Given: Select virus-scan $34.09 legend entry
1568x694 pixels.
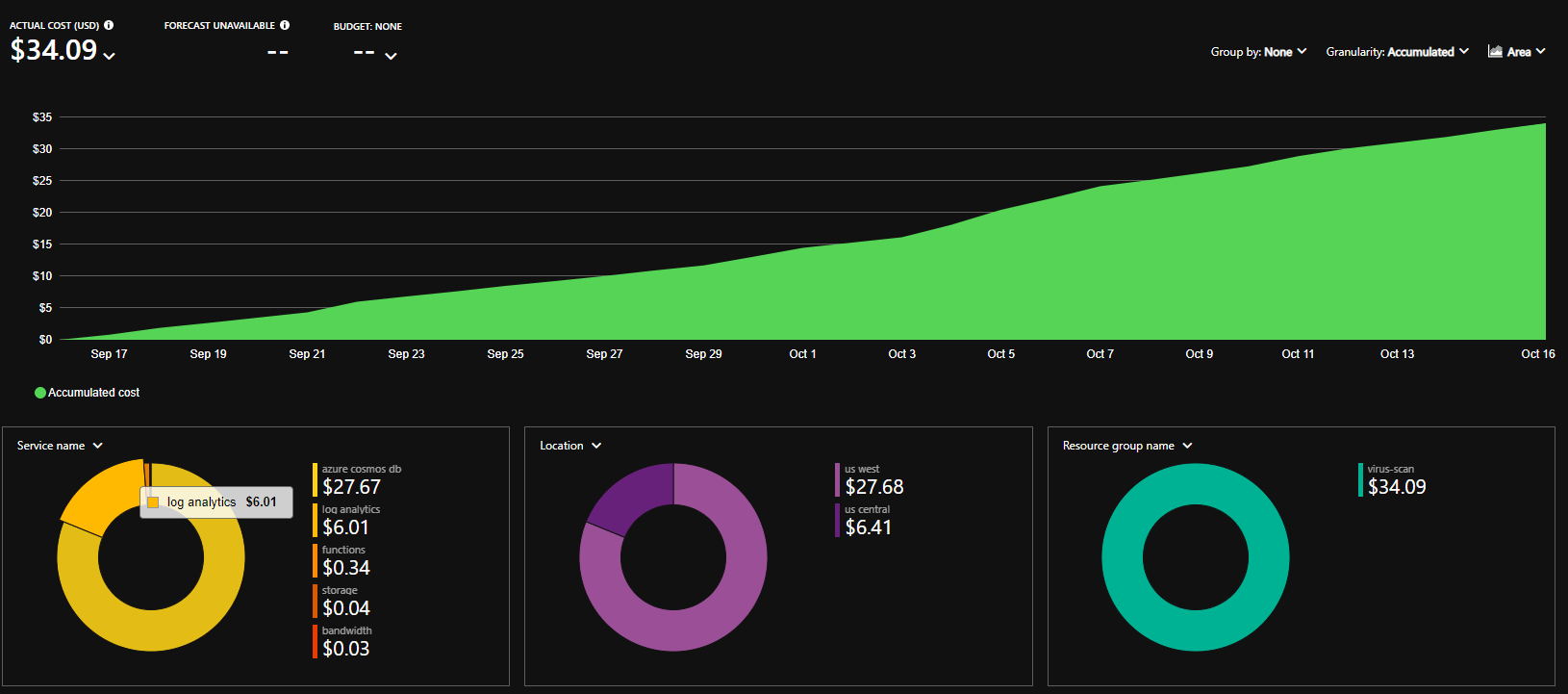Looking at the screenshot, I should click(x=1393, y=480).
